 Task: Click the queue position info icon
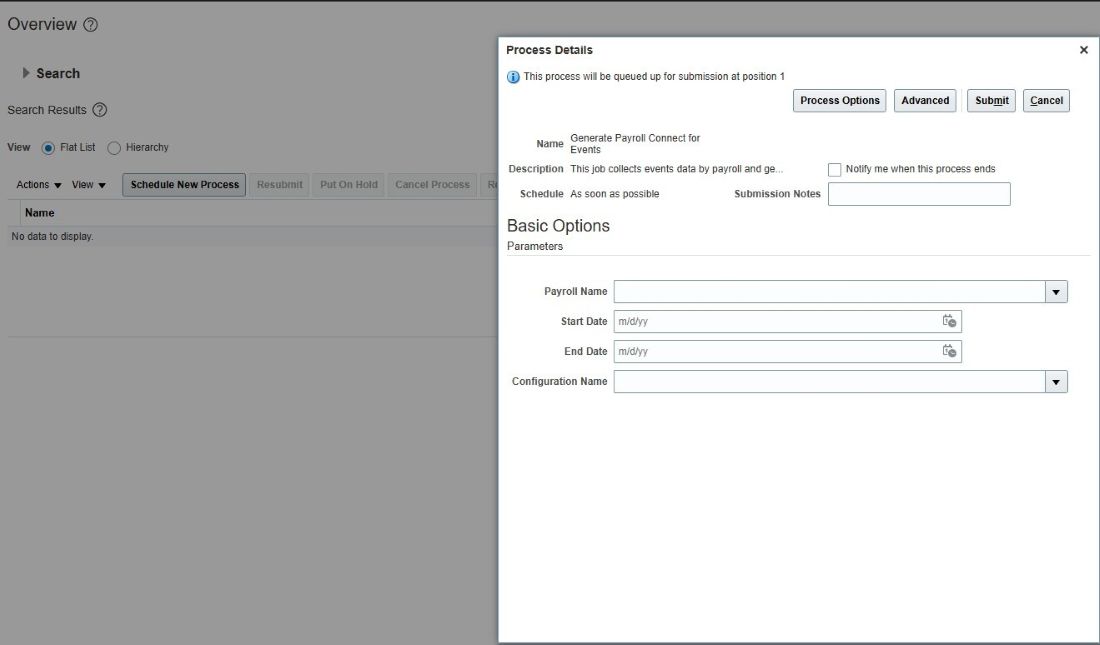[513, 76]
